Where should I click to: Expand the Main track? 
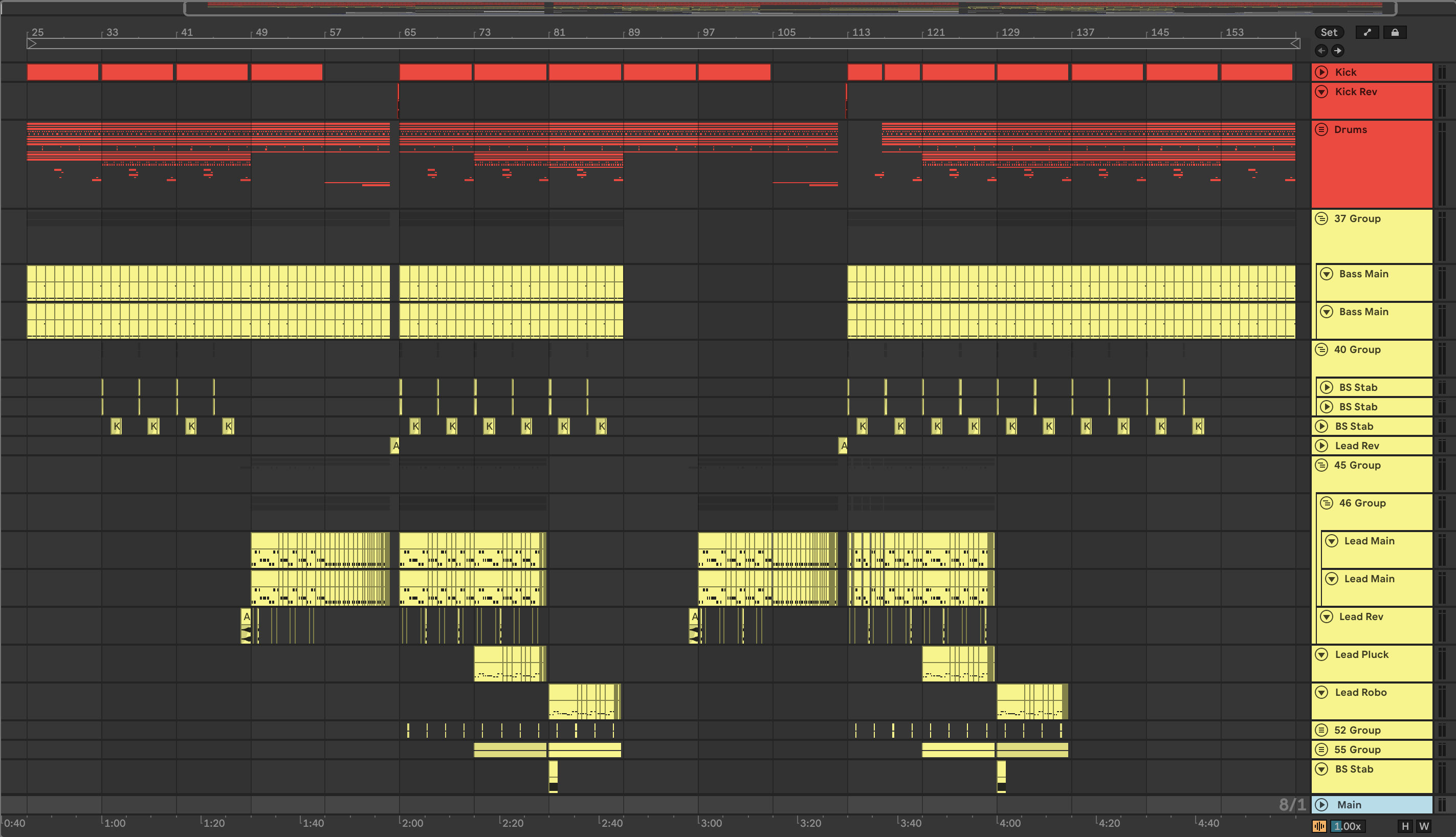pyautogui.click(x=1321, y=805)
